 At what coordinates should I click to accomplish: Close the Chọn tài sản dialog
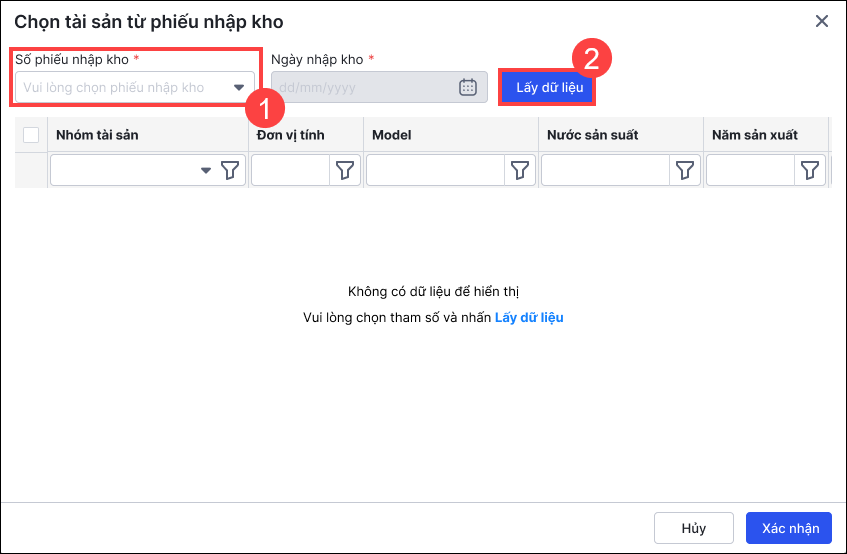pos(822,21)
